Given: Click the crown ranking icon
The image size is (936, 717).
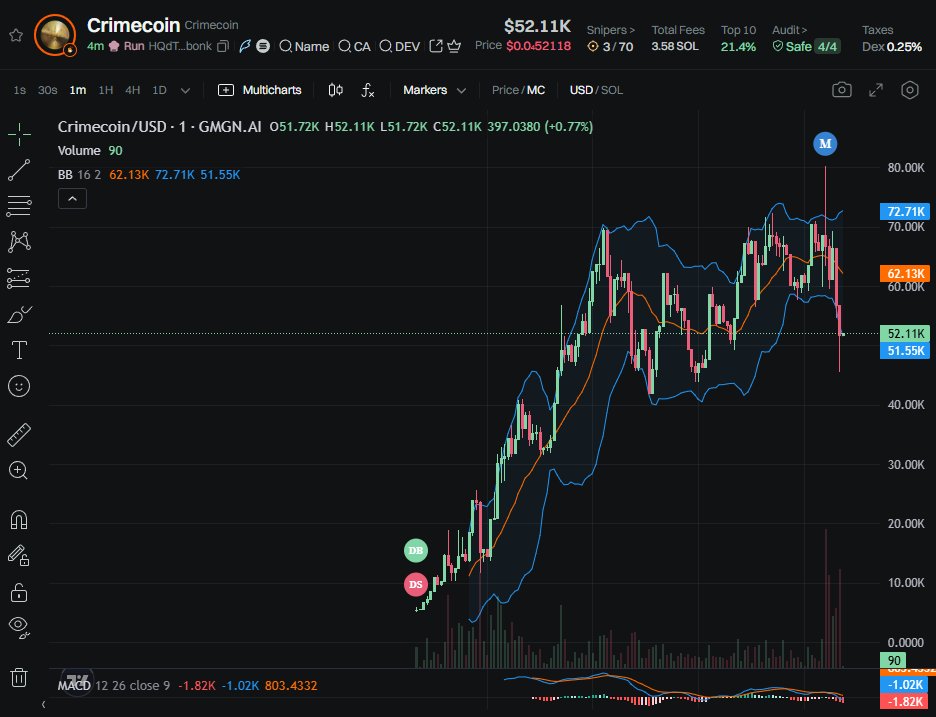Looking at the screenshot, I should pos(454,46).
